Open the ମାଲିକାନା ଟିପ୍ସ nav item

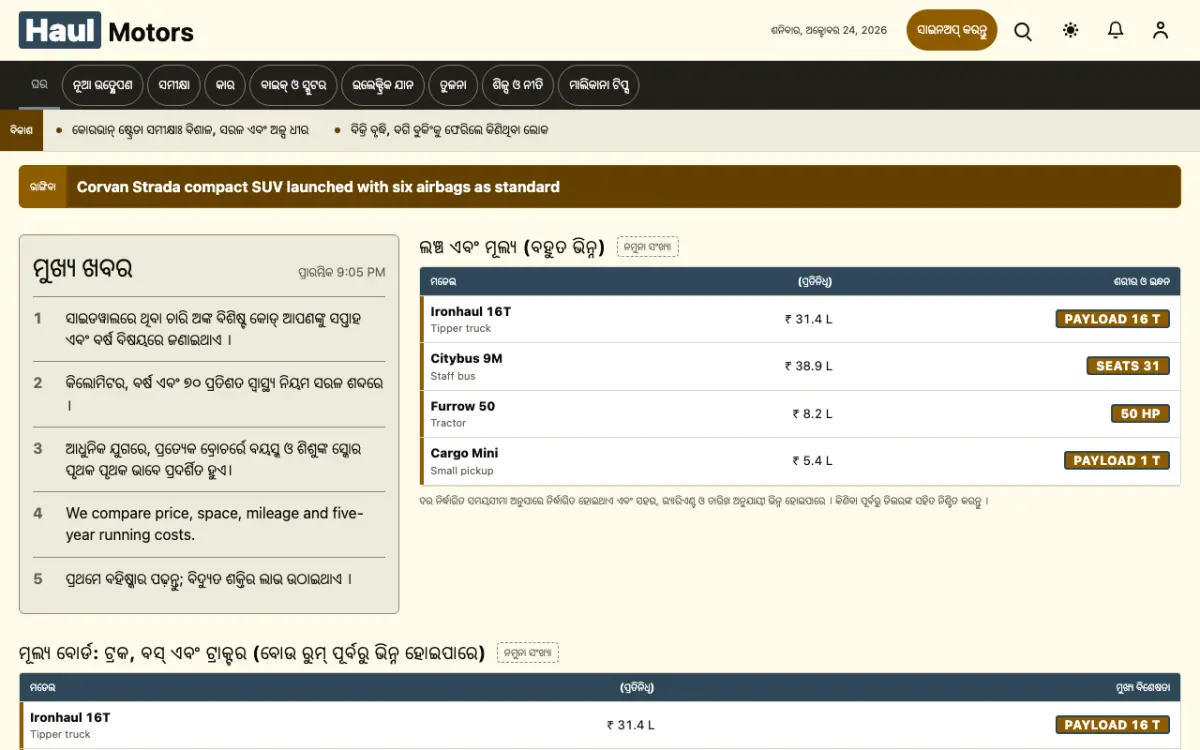598,86
